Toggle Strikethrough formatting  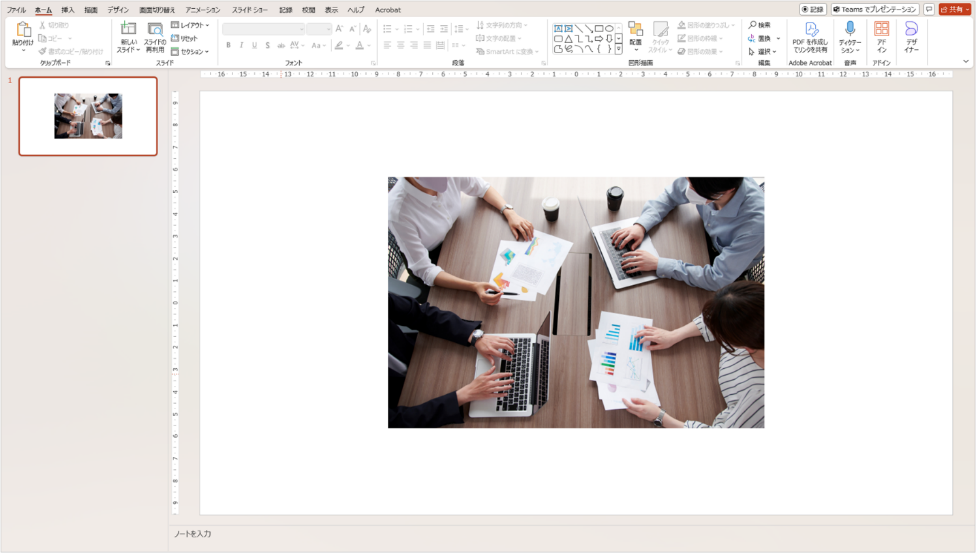click(281, 45)
